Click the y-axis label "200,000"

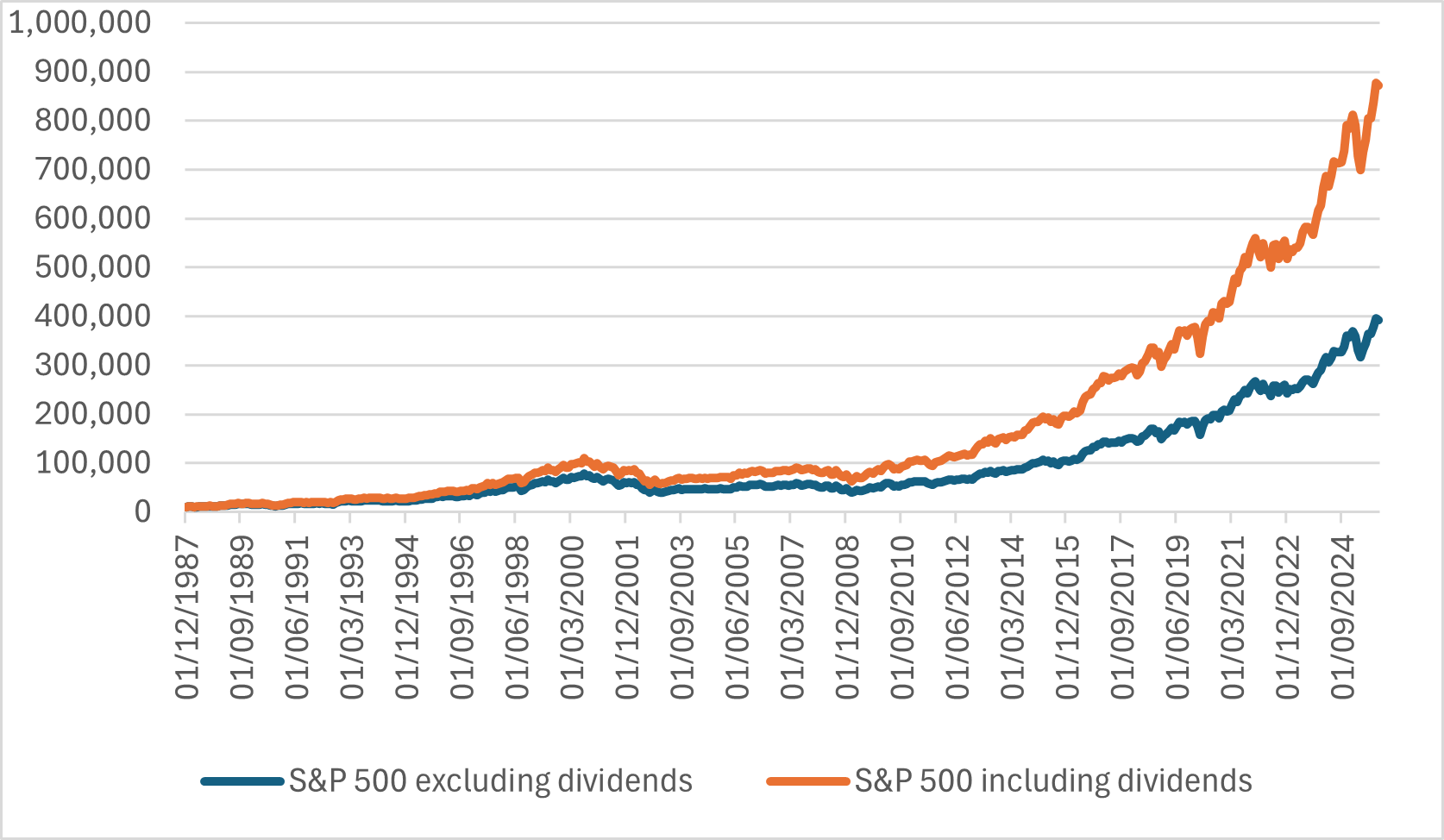click(93, 414)
